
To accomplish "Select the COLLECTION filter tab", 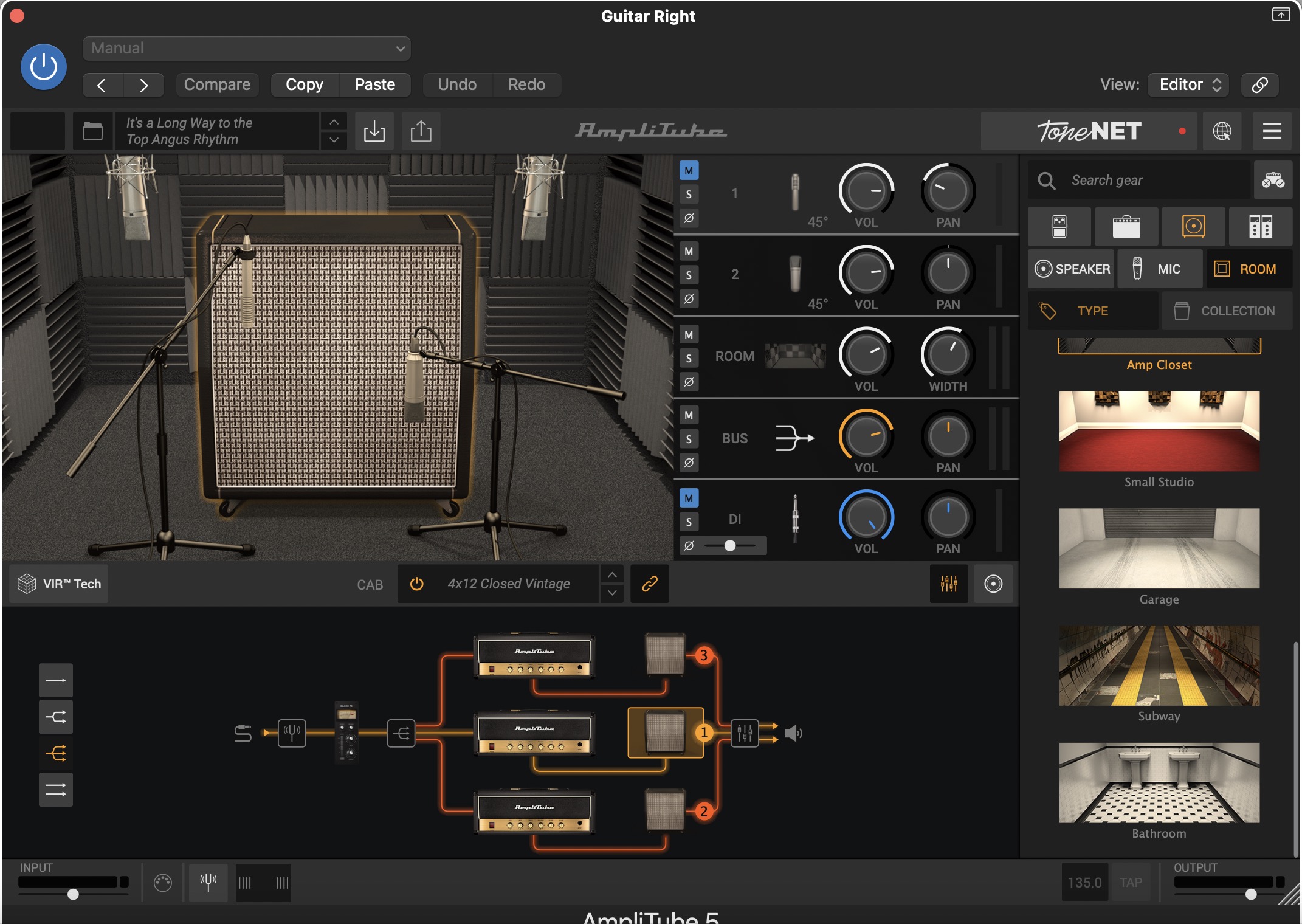I will click(1227, 311).
